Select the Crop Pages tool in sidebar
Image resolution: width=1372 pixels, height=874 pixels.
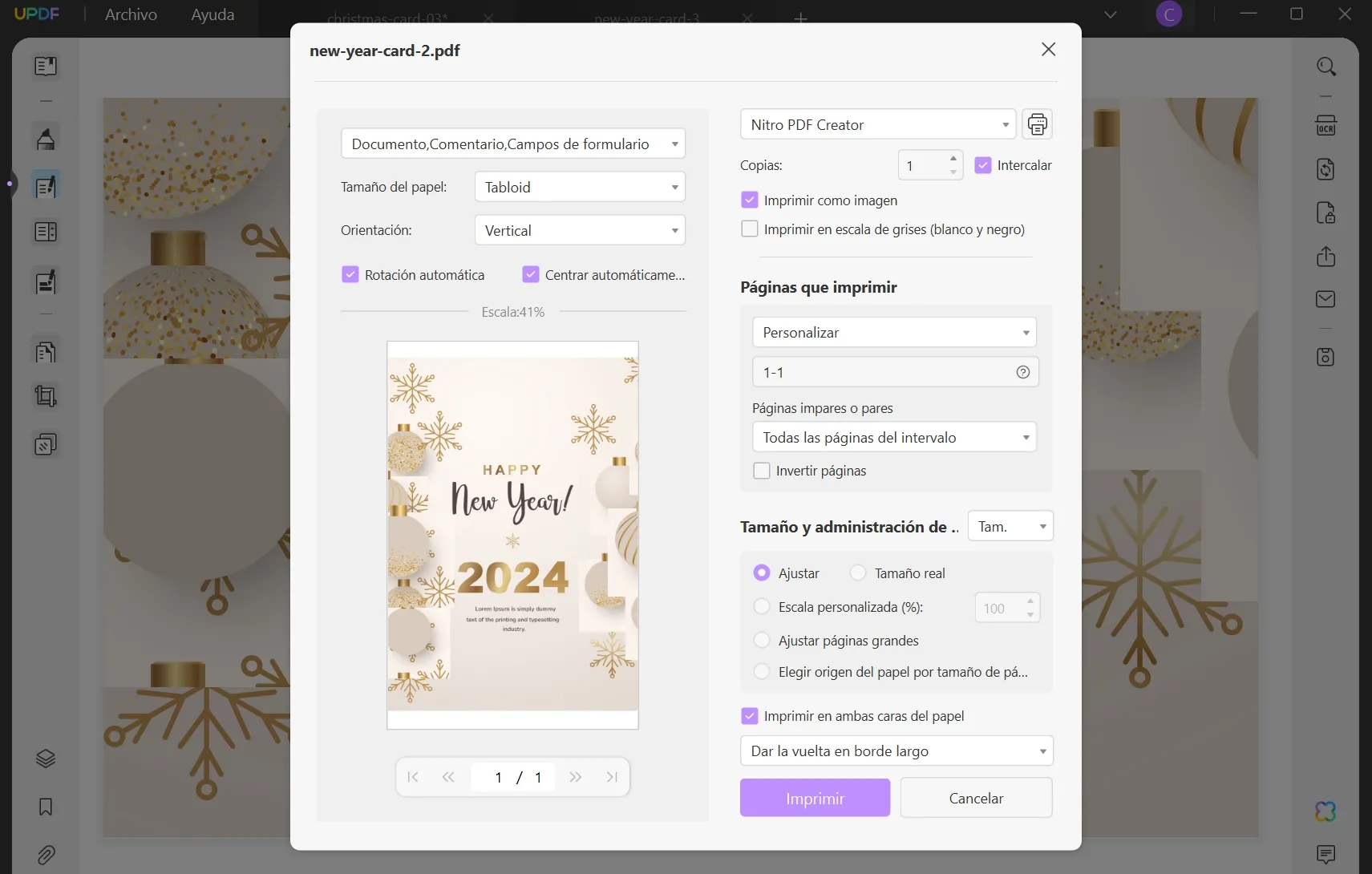(46, 396)
